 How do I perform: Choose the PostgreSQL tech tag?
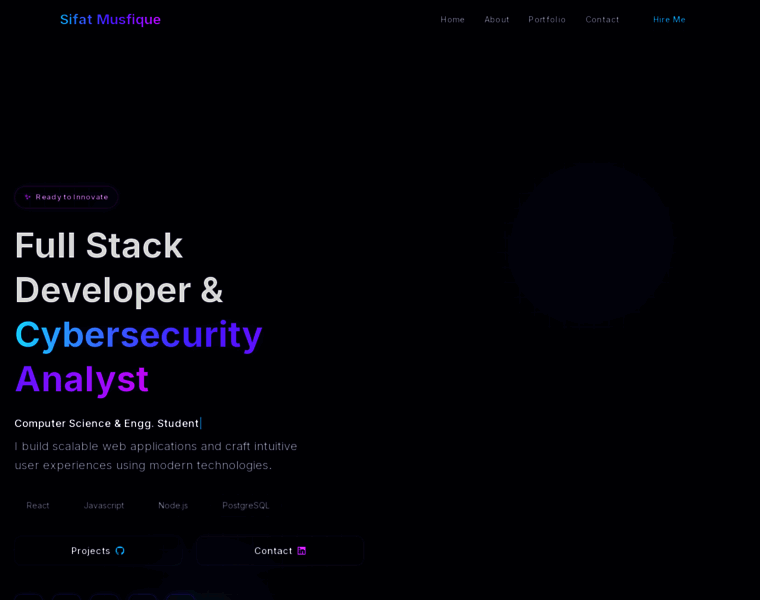pos(246,505)
